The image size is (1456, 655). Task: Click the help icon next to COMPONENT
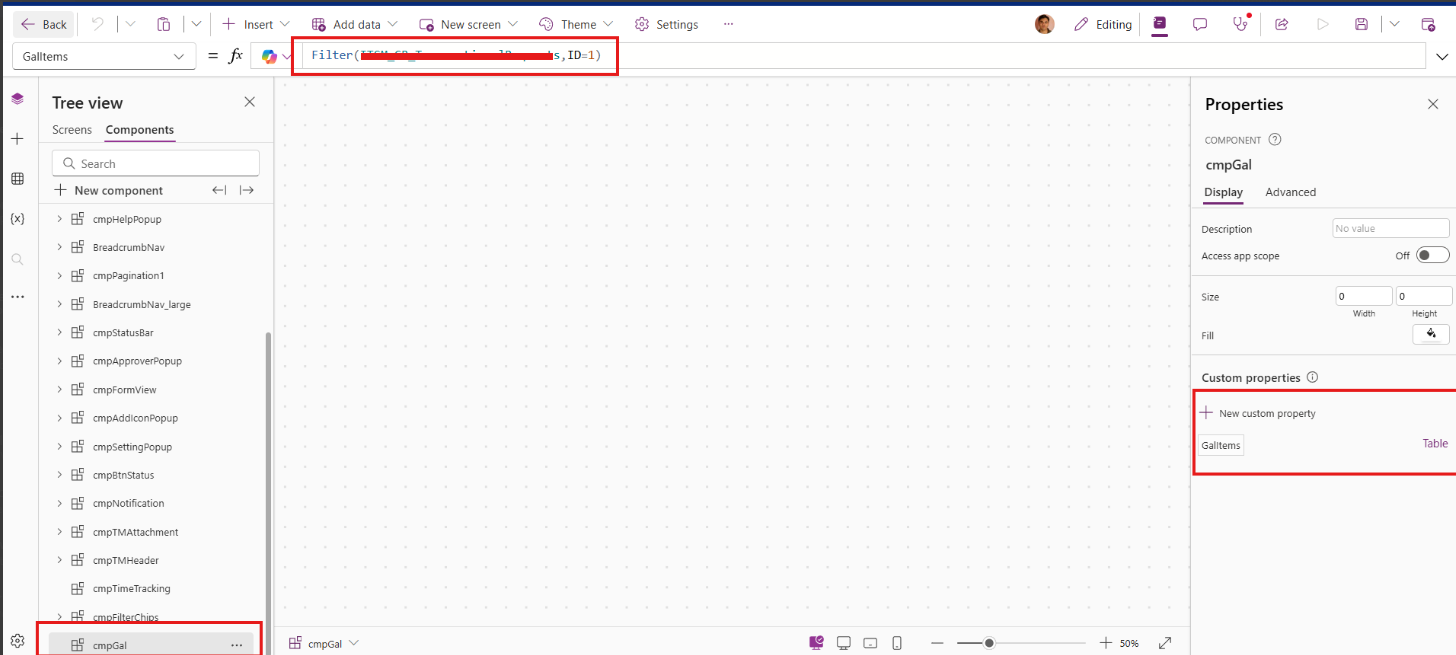coord(1275,140)
